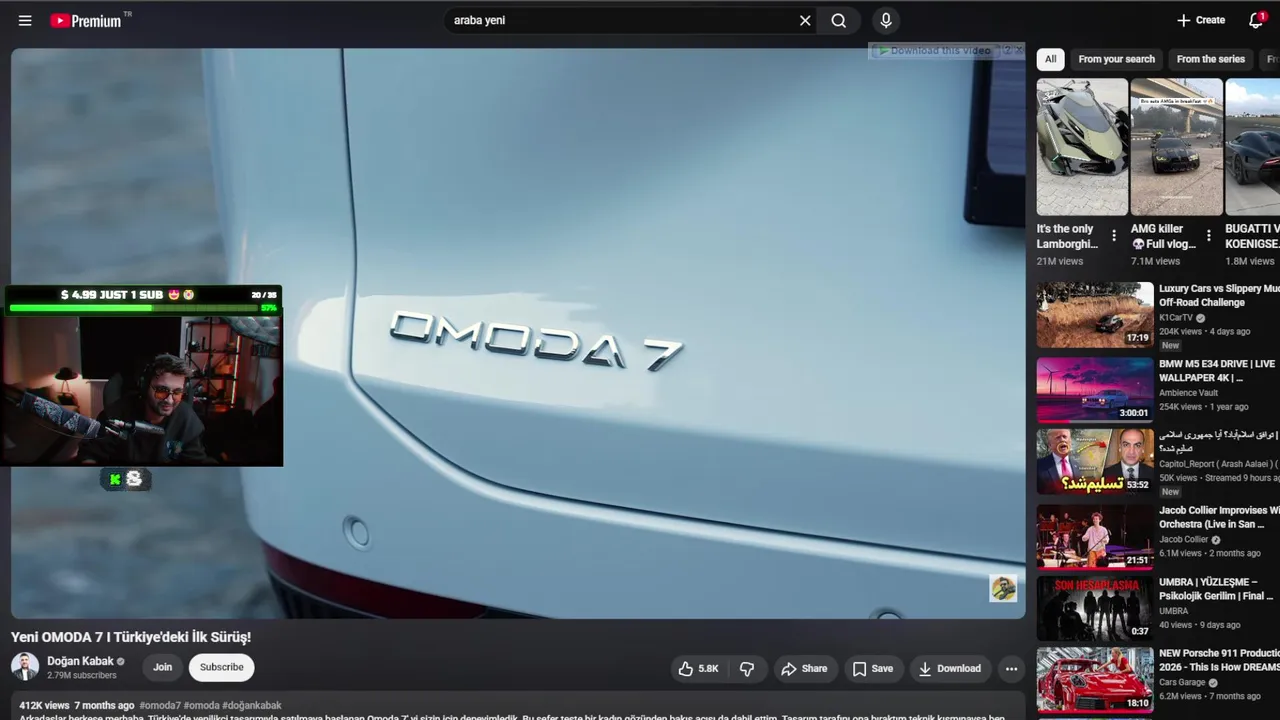Open 'UMBRA | YÜZLEŞME' video title

(1216, 589)
